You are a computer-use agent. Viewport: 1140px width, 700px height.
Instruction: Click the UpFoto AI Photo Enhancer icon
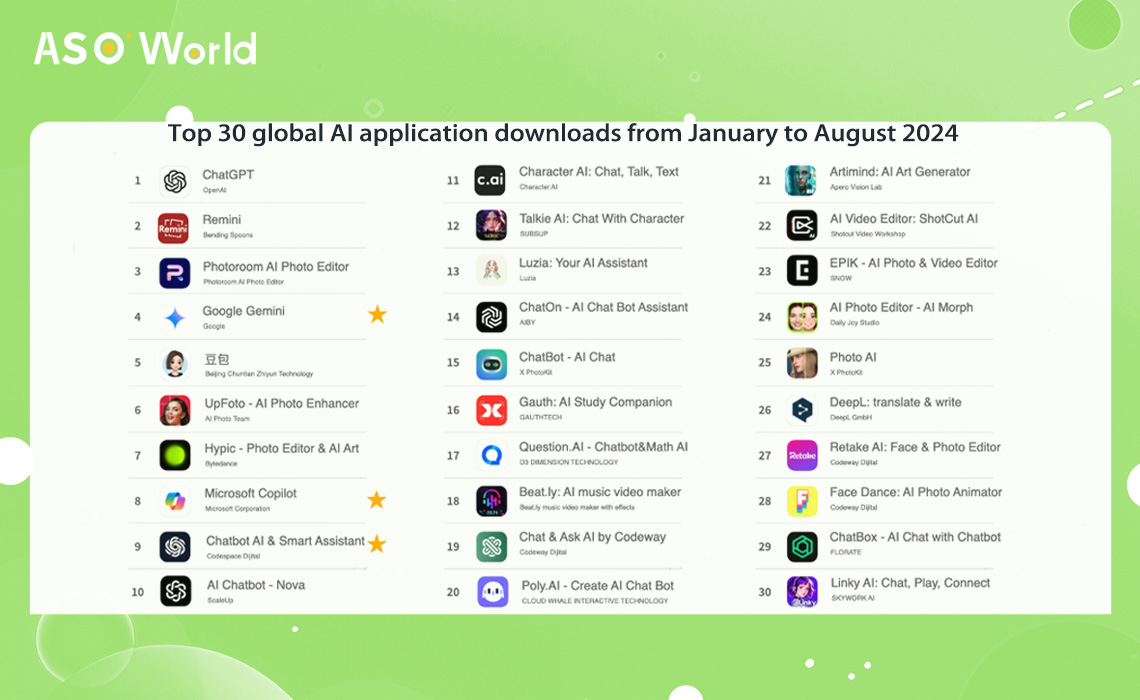174,410
